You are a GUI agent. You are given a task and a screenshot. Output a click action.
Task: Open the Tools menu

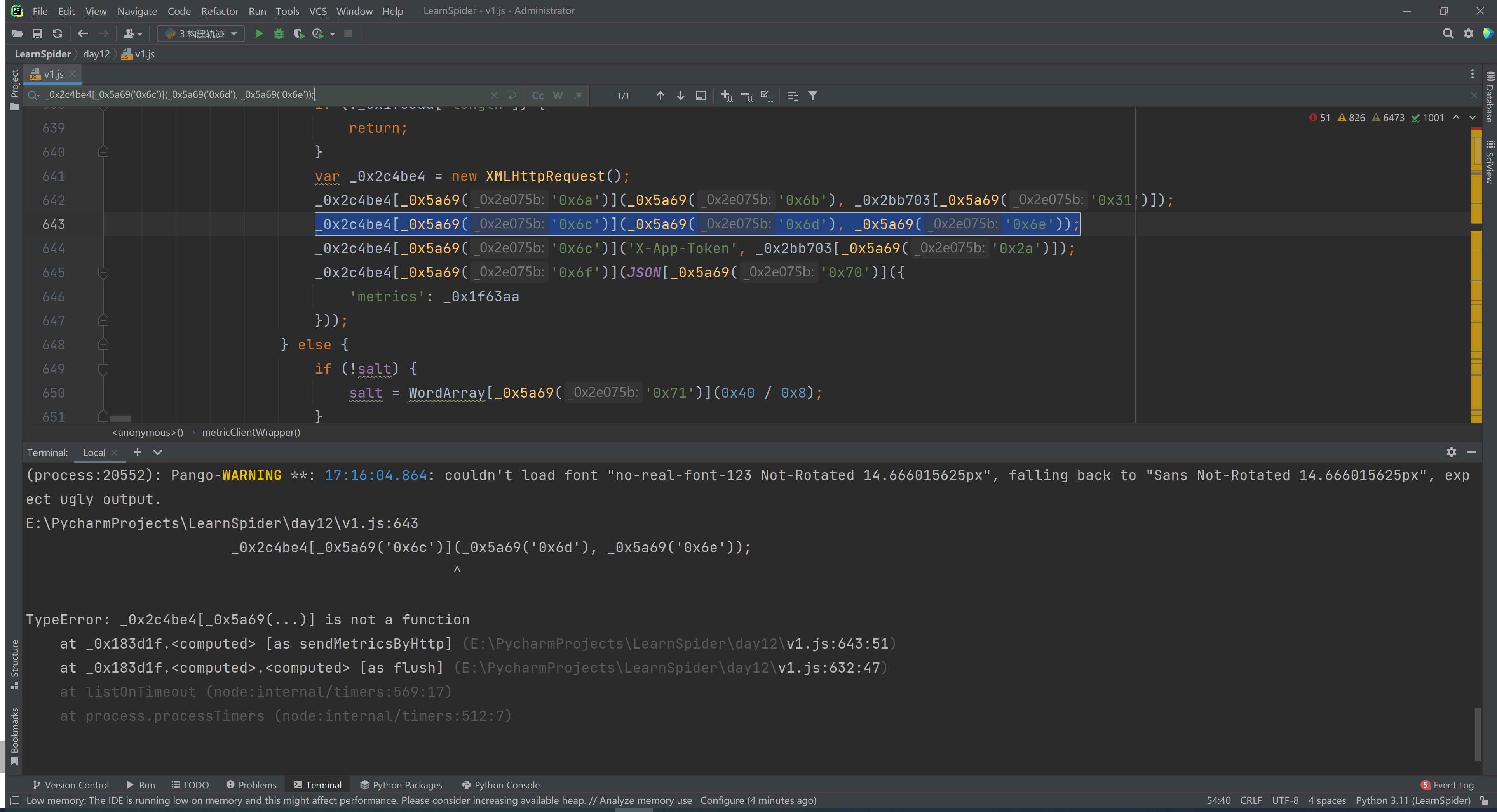pyautogui.click(x=287, y=11)
